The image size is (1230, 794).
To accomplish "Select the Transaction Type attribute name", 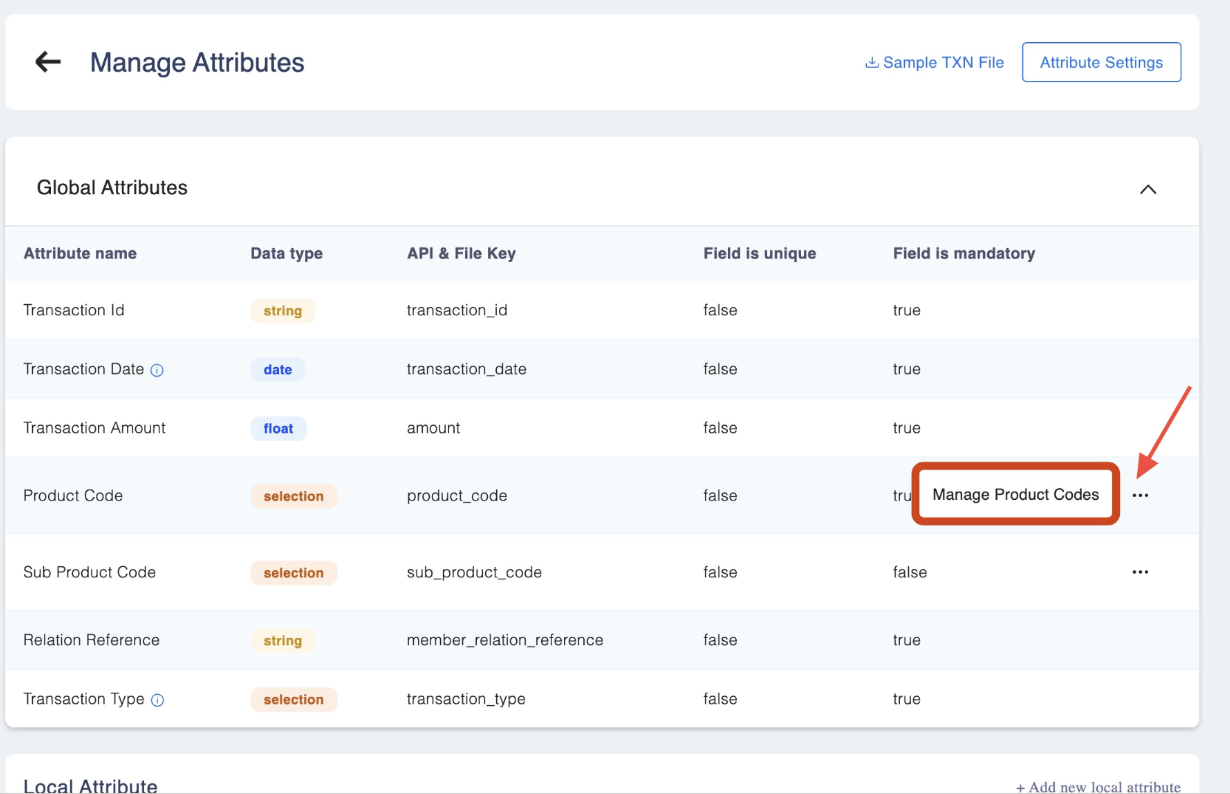I will point(84,699).
